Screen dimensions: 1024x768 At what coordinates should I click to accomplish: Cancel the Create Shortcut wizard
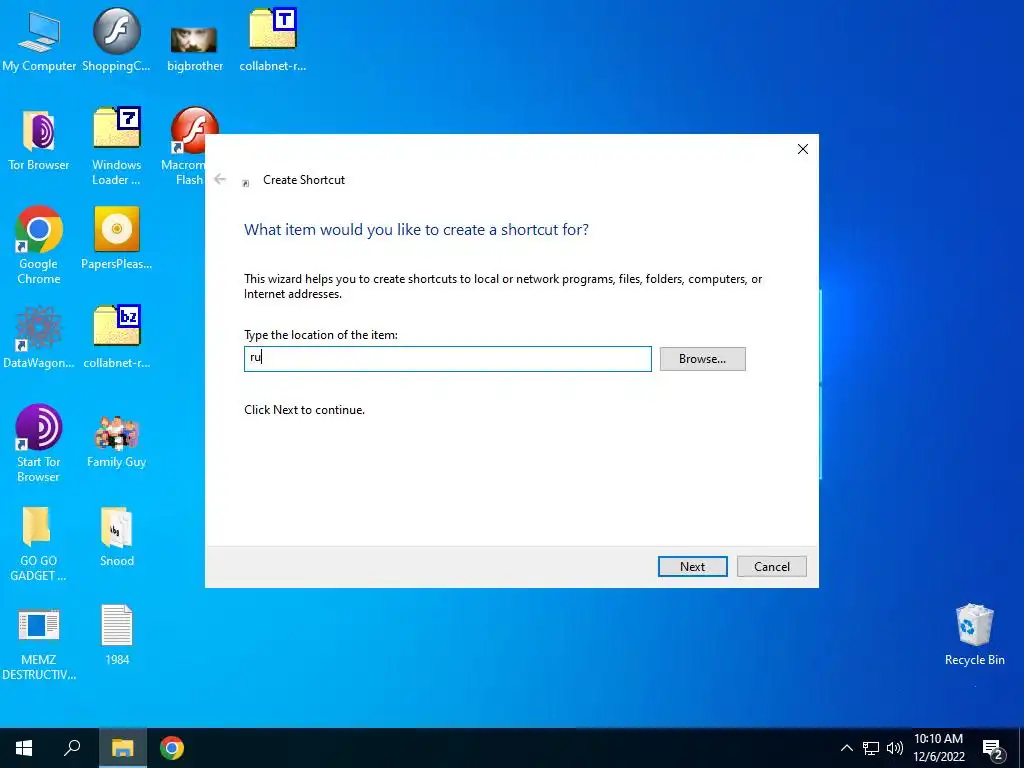(x=771, y=566)
